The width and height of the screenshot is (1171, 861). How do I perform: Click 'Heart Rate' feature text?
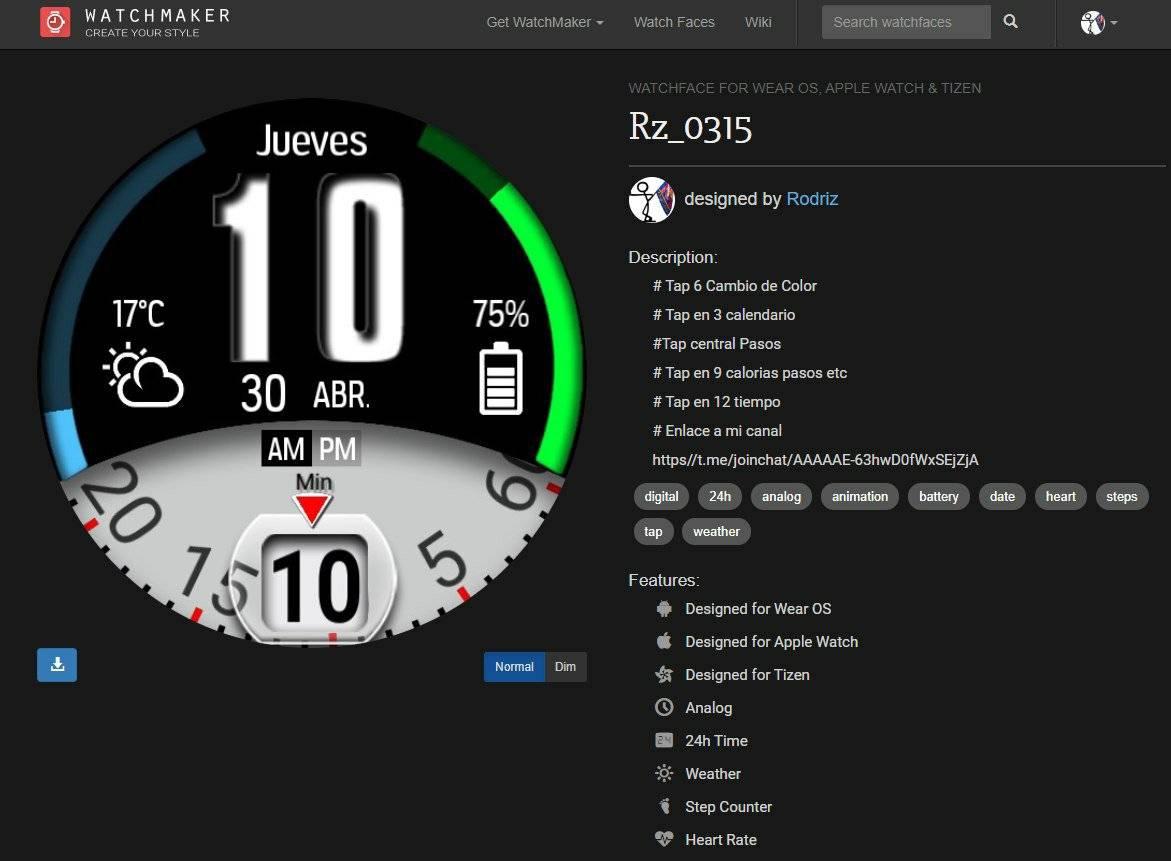721,839
